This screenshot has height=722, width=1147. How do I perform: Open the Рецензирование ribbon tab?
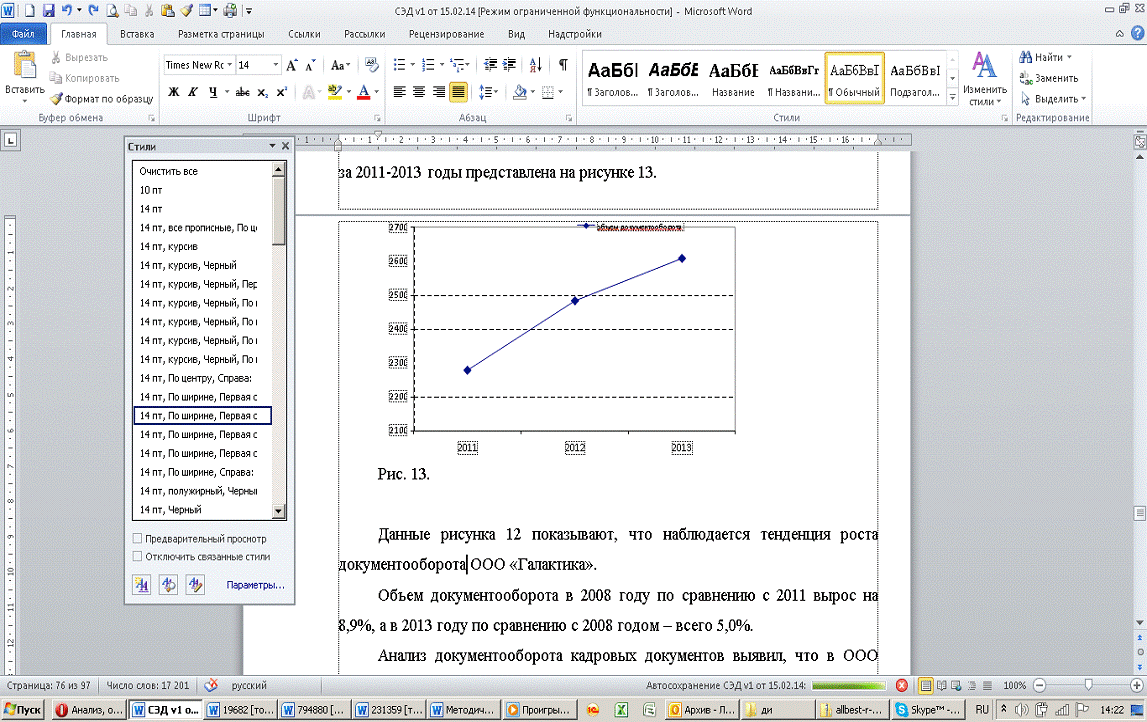click(444, 34)
